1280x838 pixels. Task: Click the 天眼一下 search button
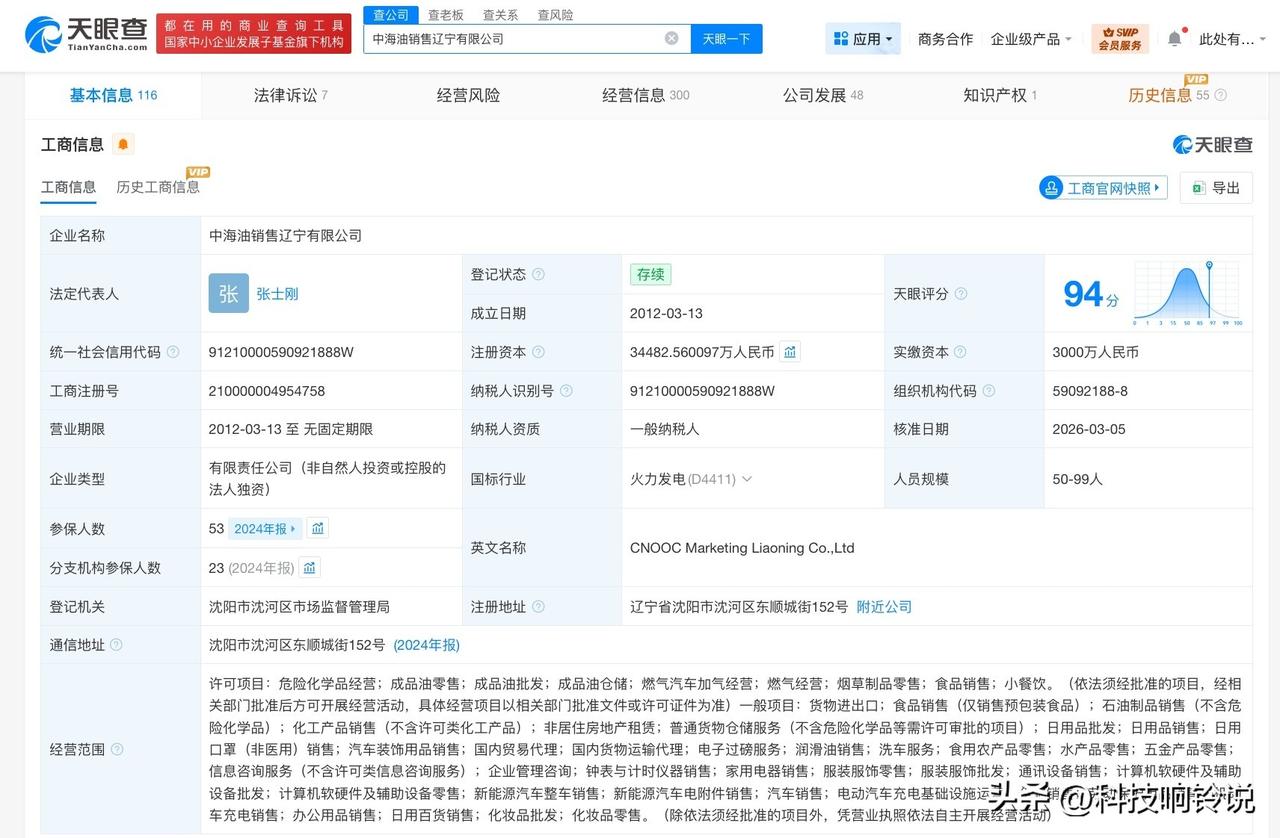click(x=727, y=37)
